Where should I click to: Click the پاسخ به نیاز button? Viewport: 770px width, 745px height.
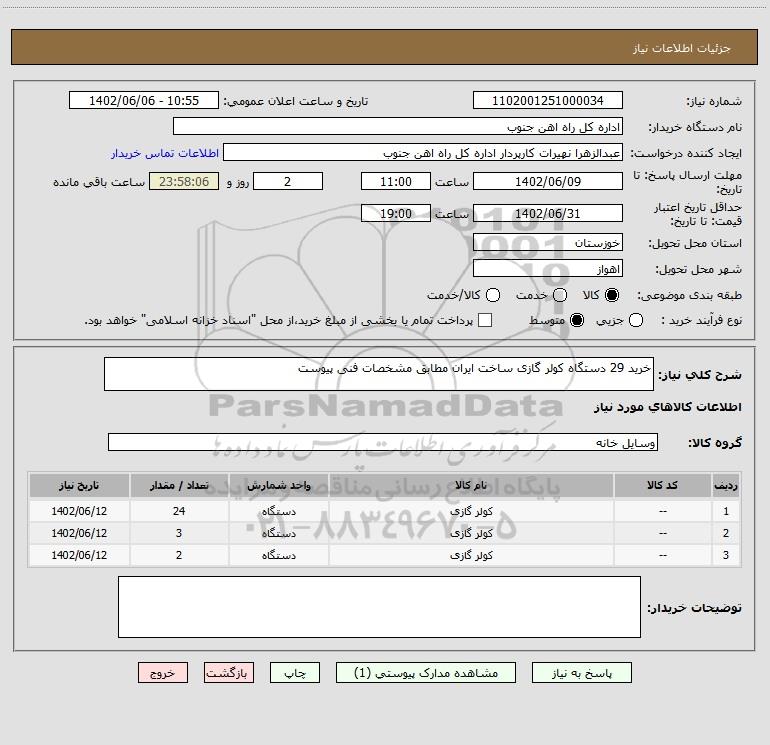point(582,673)
